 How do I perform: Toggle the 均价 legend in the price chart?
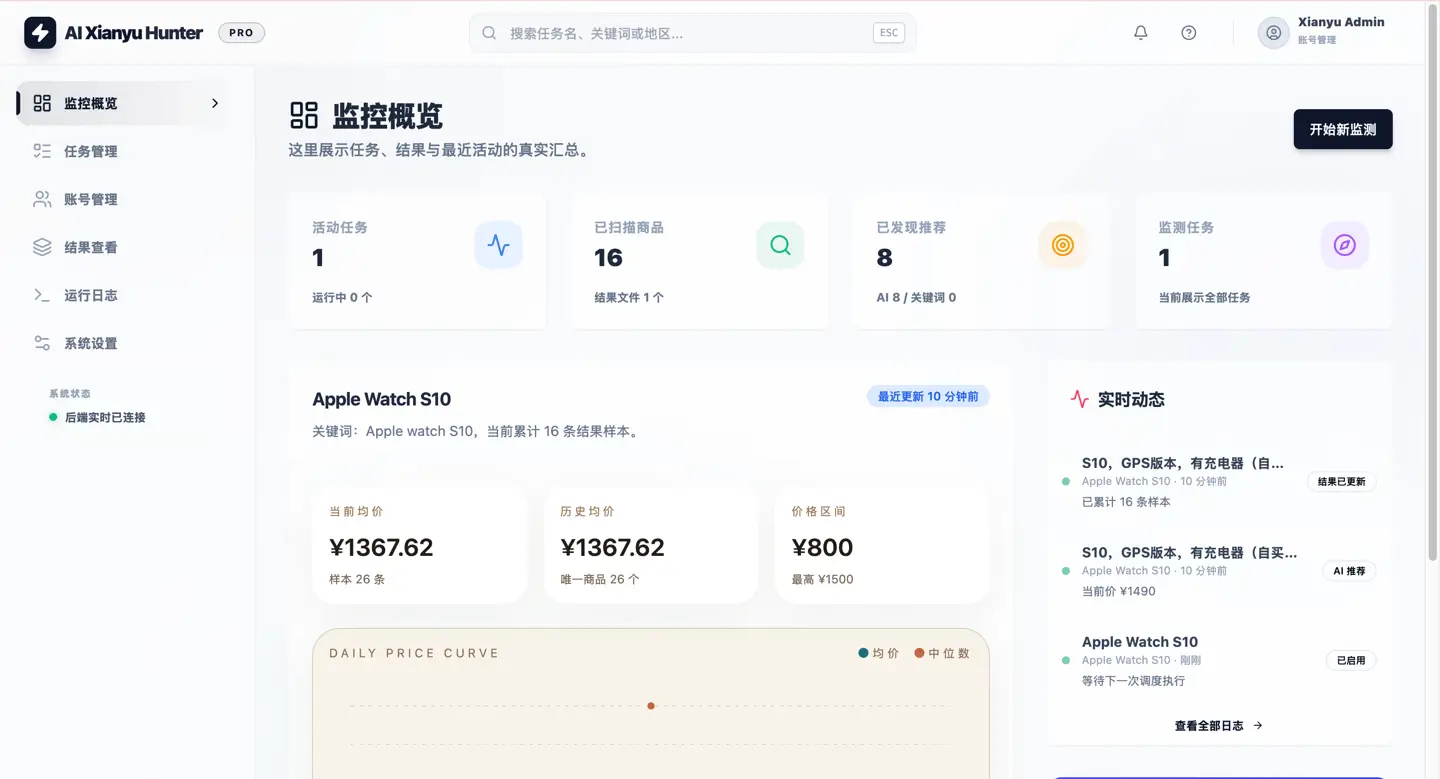[x=873, y=652]
